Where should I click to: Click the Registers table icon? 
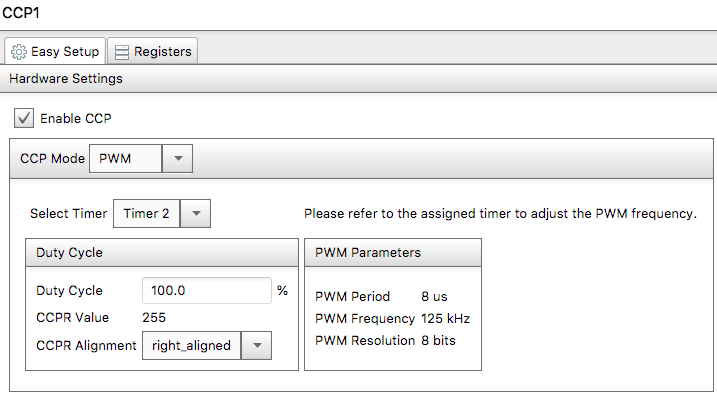point(122,52)
